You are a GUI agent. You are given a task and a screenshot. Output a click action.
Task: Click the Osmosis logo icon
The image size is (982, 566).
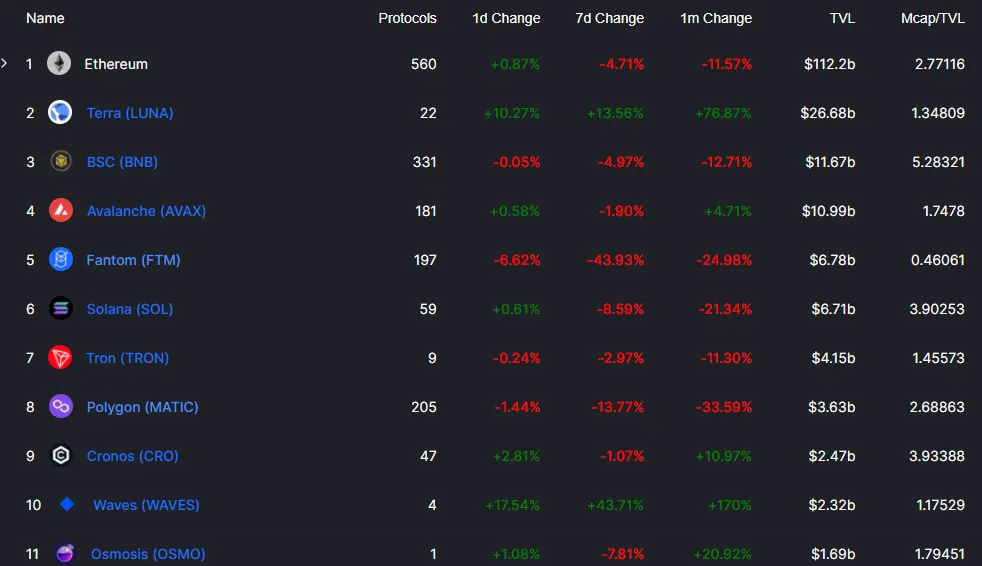(65, 553)
